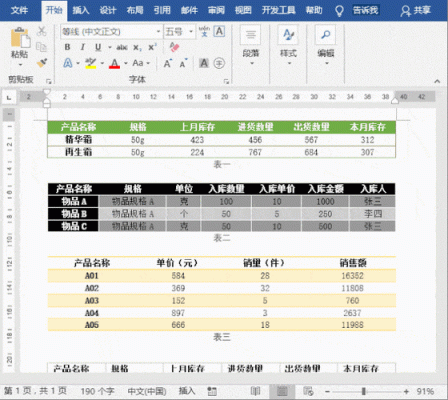The height and width of the screenshot is (400, 448).
Task: Click the zoom out minus button
Action: 327,391
